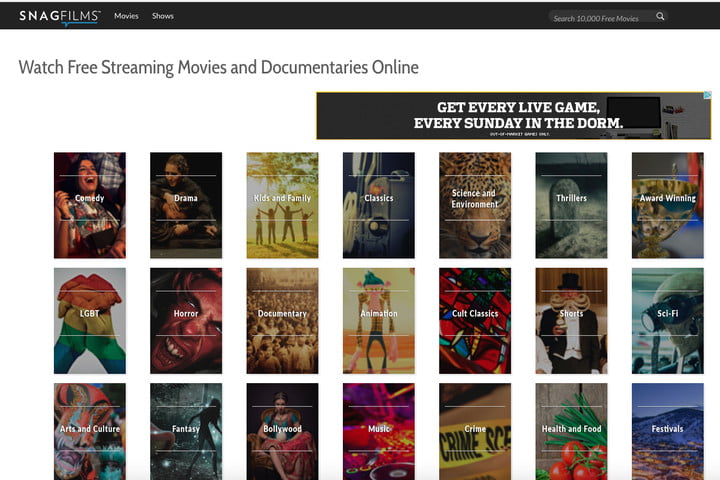
Task: Close the ad via its corner icon
Action: click(x=708, y=95)
